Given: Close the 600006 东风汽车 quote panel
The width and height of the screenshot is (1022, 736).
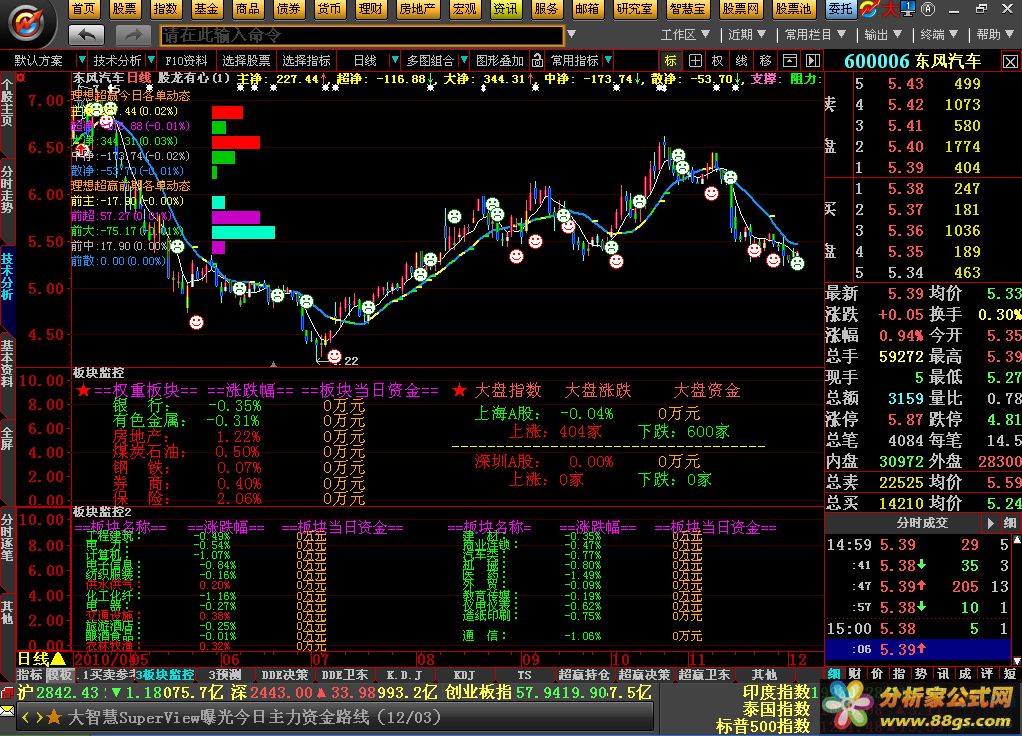Looking at the screenshot, I should [1010, 62].
